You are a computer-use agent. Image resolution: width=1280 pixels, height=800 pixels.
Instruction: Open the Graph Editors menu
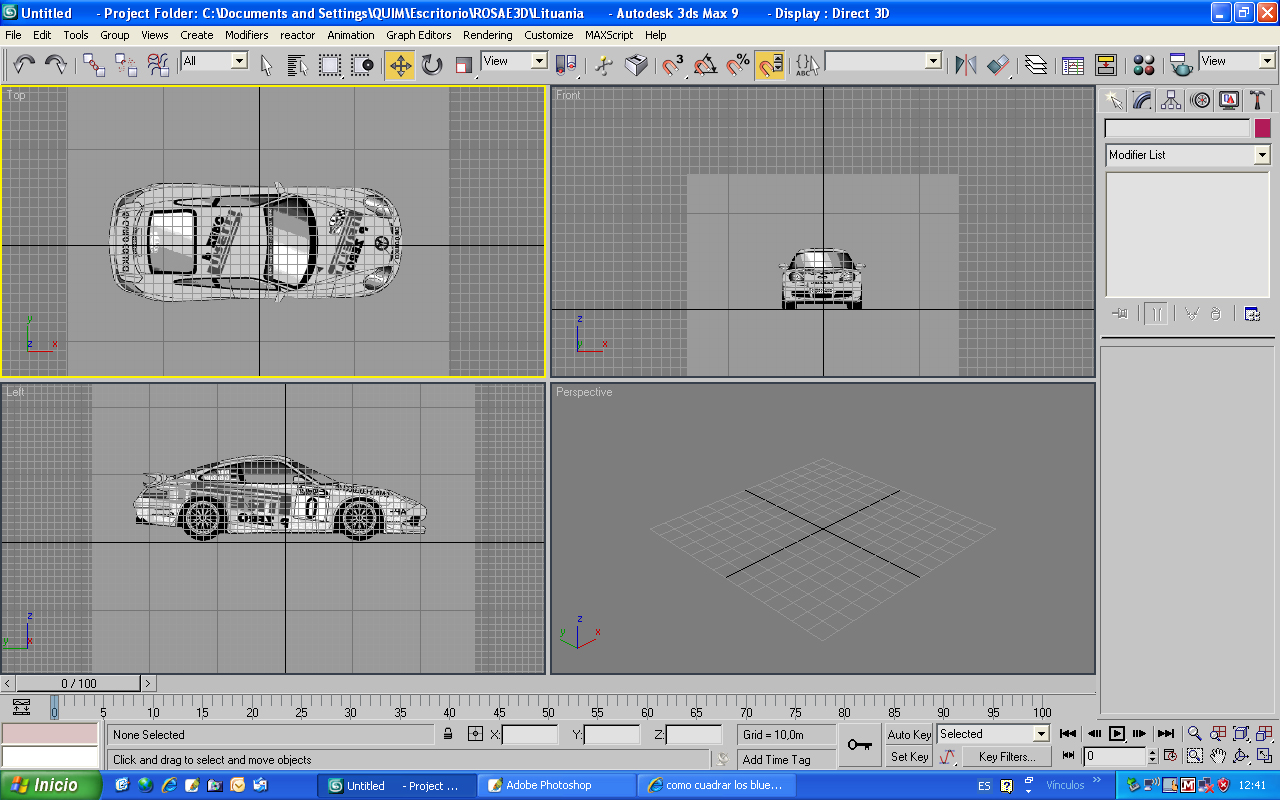[x=419, y=35]
